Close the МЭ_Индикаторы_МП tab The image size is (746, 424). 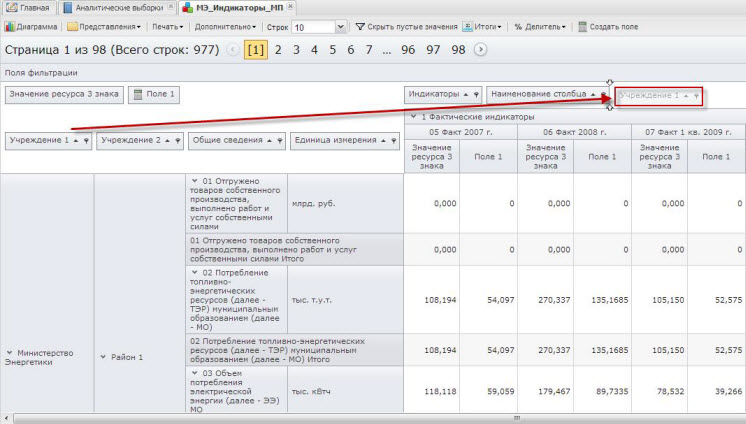click(290, 7)
